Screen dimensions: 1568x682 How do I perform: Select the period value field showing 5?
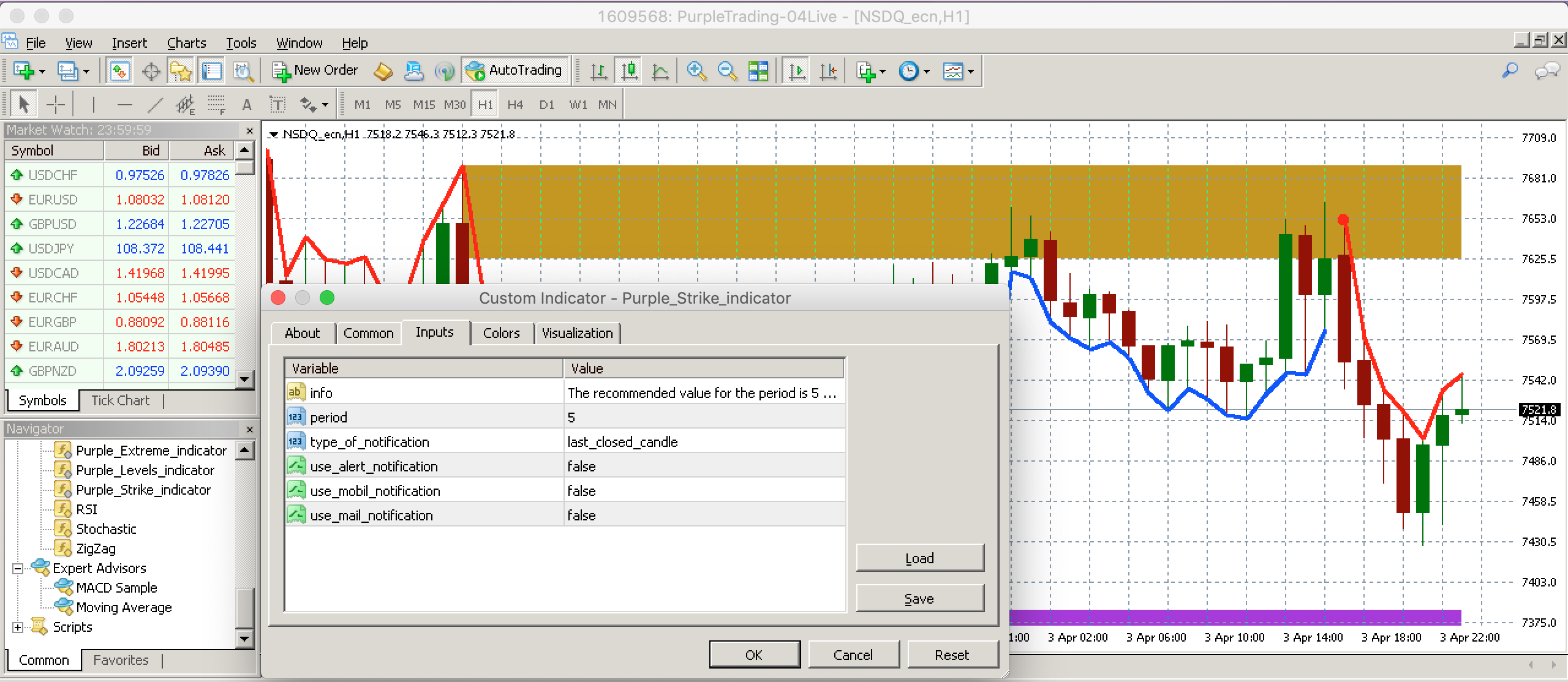(x=704, y=418)
